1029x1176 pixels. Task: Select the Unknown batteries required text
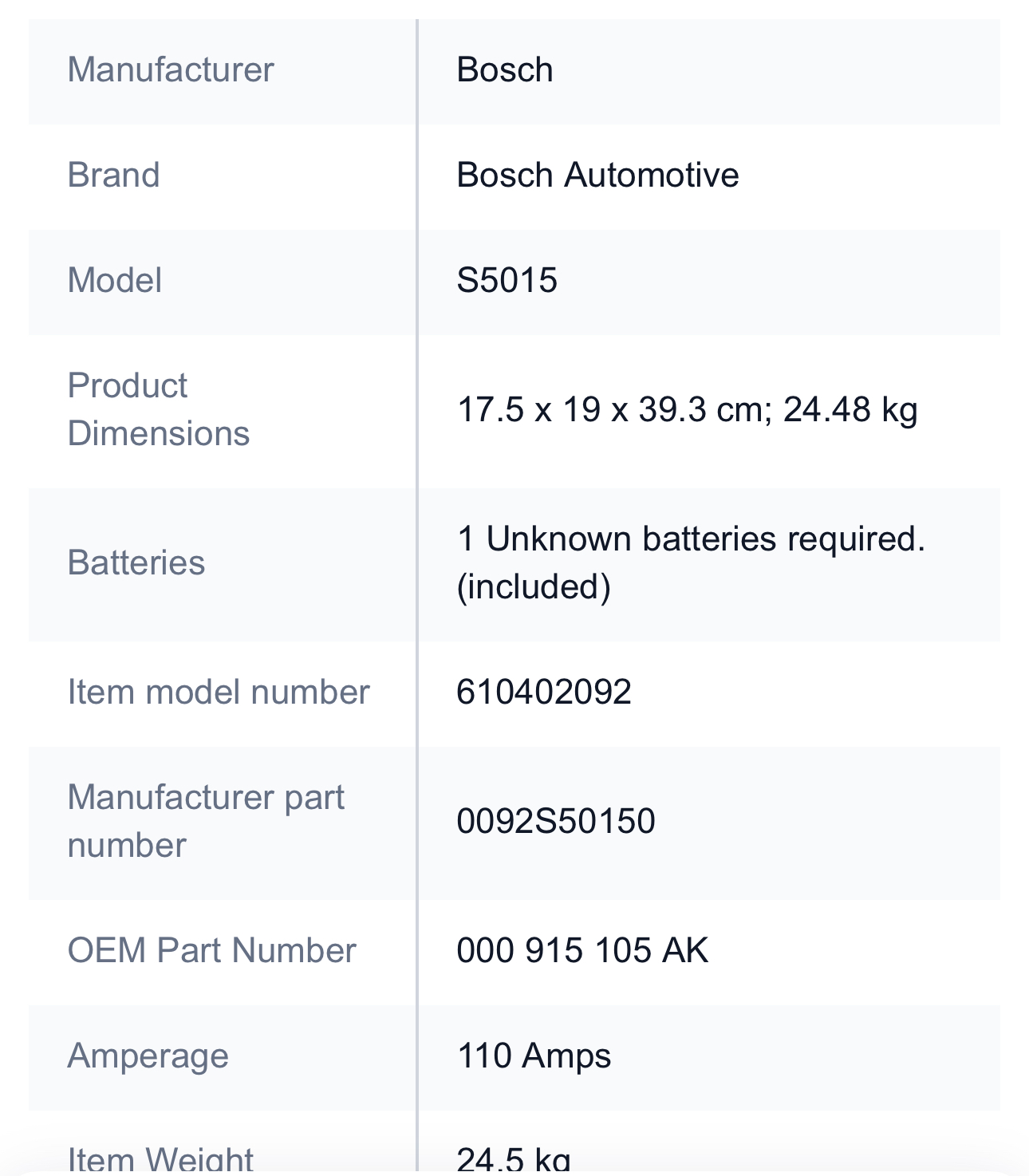690,540
